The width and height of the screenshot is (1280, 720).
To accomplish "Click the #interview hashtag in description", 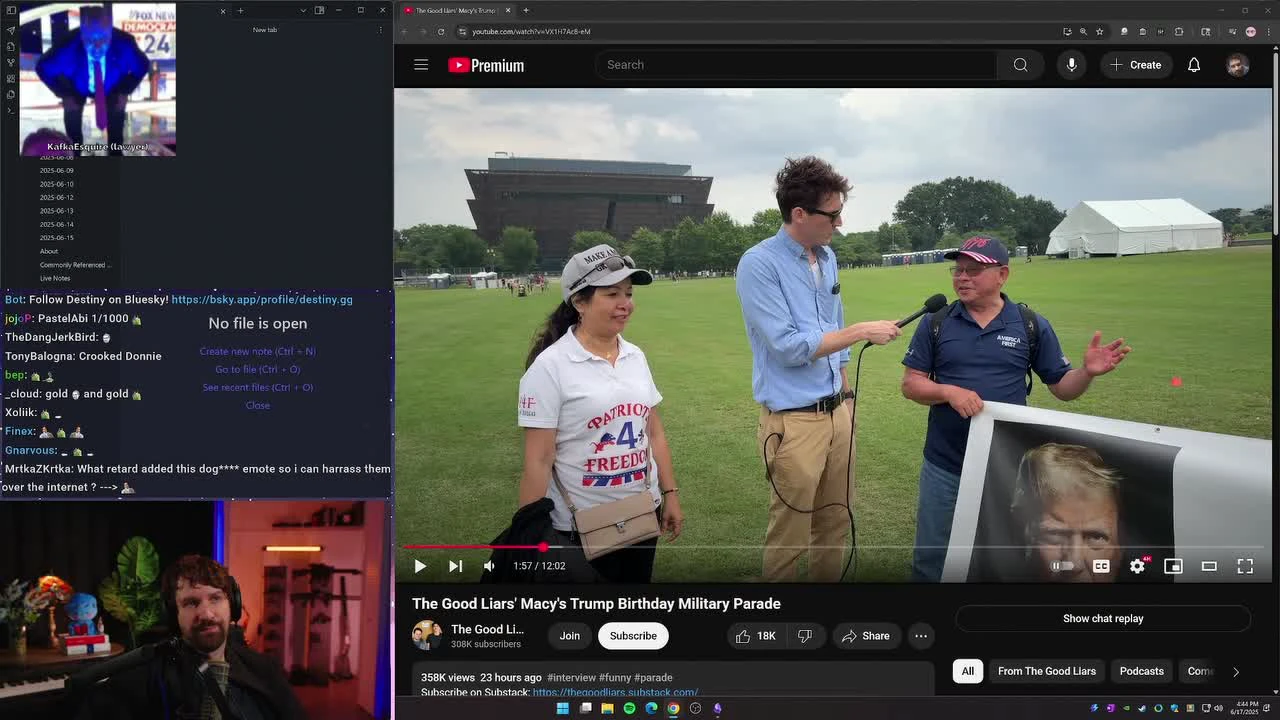I will coord(572,677).
